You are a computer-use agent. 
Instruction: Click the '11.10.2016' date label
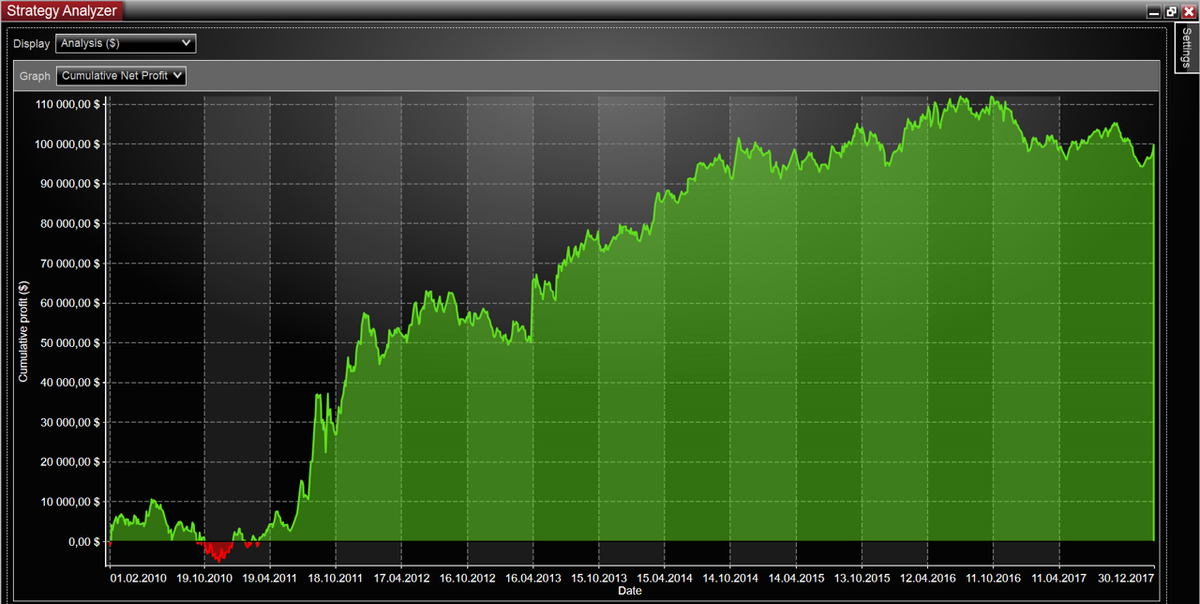pyautogui.click(x=993, y=578)
